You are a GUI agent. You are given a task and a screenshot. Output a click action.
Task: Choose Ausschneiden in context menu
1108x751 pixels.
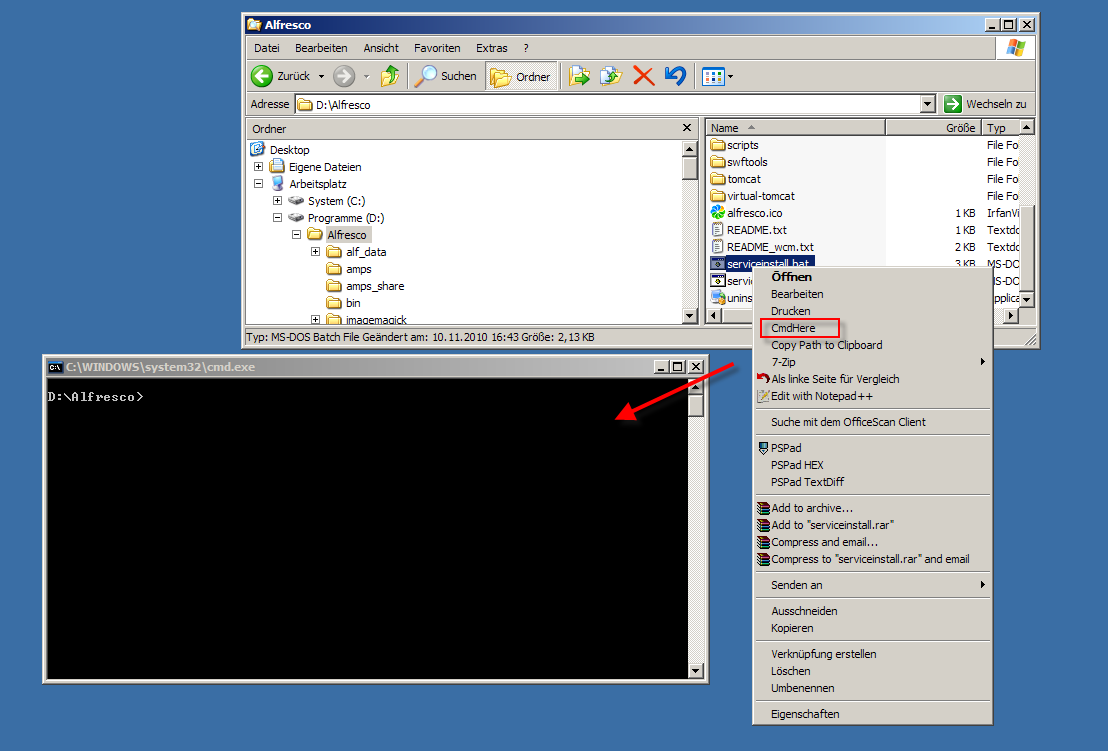pyautogui.click(x=872, y=611)
